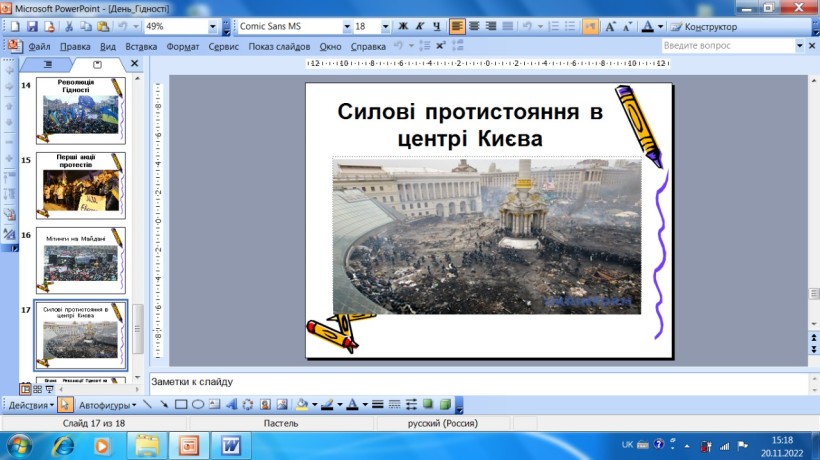Viewport: 820px width, 460px height.
Task: Expand fill color dropdown arrow
Action: coord(314,405)
